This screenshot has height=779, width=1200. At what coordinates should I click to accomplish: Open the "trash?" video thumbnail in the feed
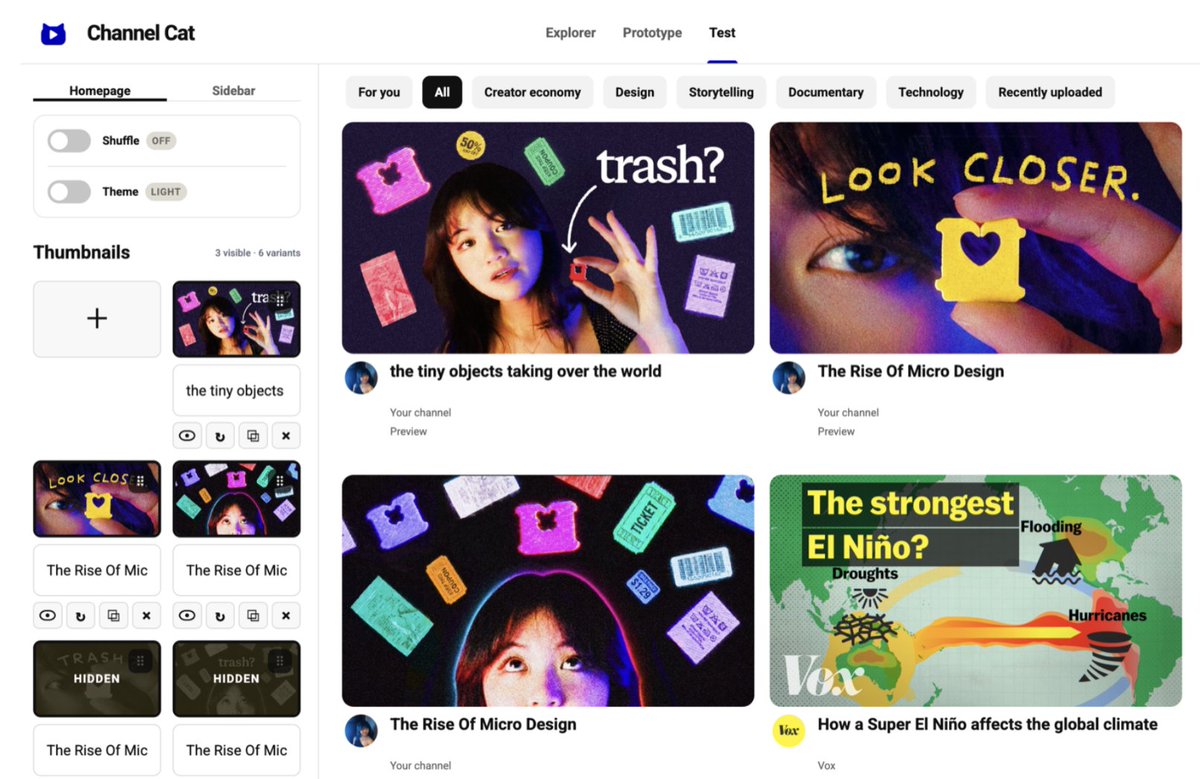[x=548, y=238]
